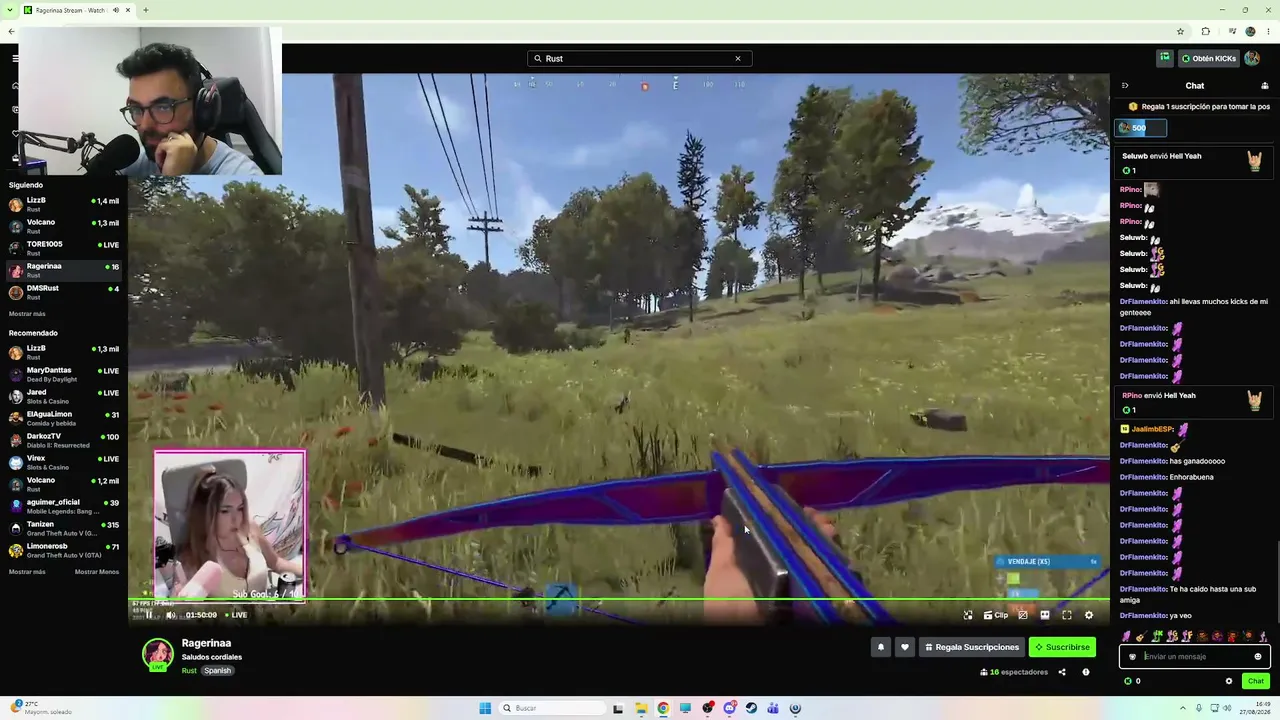Image resolution: width=1280 pixels, height=720 pixels.
Task: Expand recommended list with Mostrar más
Action: point(27,572)
